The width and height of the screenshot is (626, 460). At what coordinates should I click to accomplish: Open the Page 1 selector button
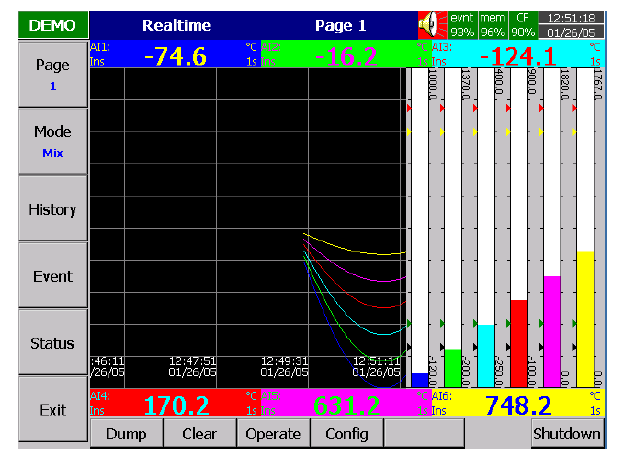coord(53,75)
